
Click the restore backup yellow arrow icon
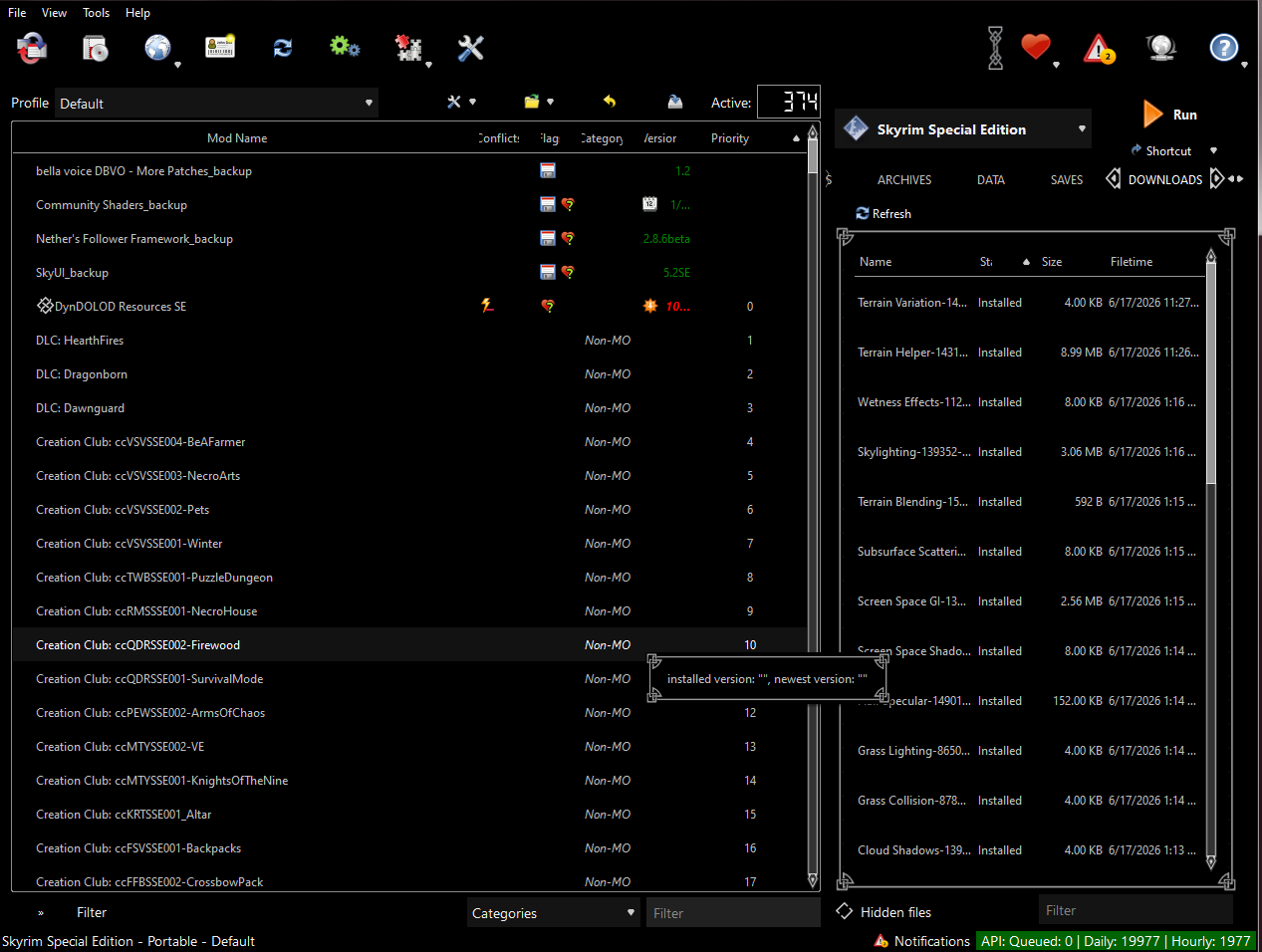(x=610, y=102)
